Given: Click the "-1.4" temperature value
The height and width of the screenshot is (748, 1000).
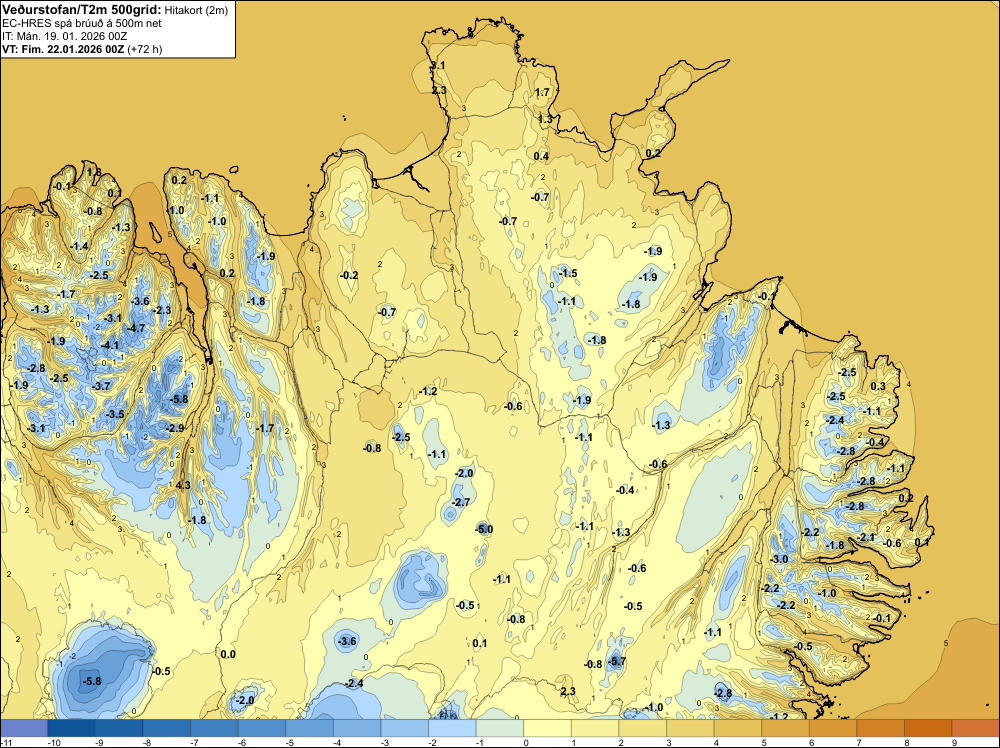Looking at the screenshot, I should click(x=79, y=246).
